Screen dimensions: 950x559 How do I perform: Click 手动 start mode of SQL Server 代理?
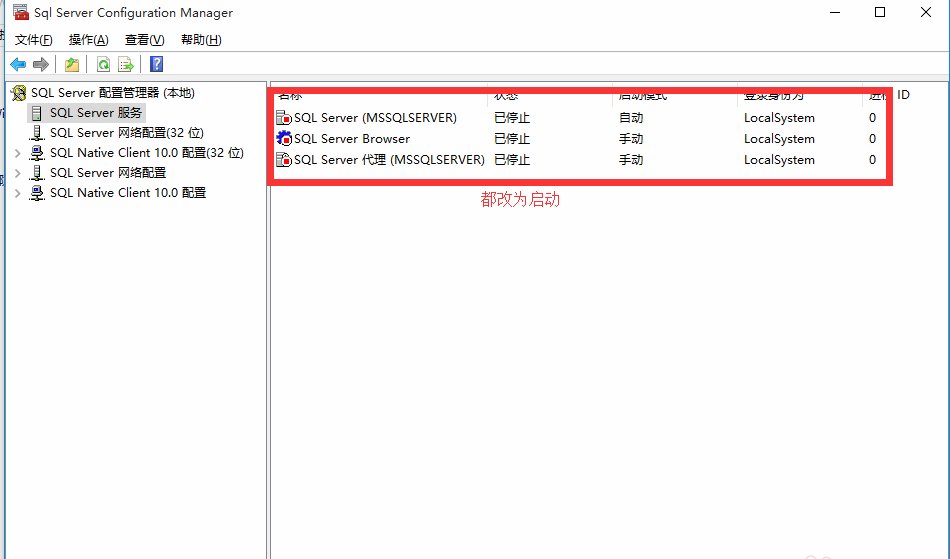click(x=631, y=160)
